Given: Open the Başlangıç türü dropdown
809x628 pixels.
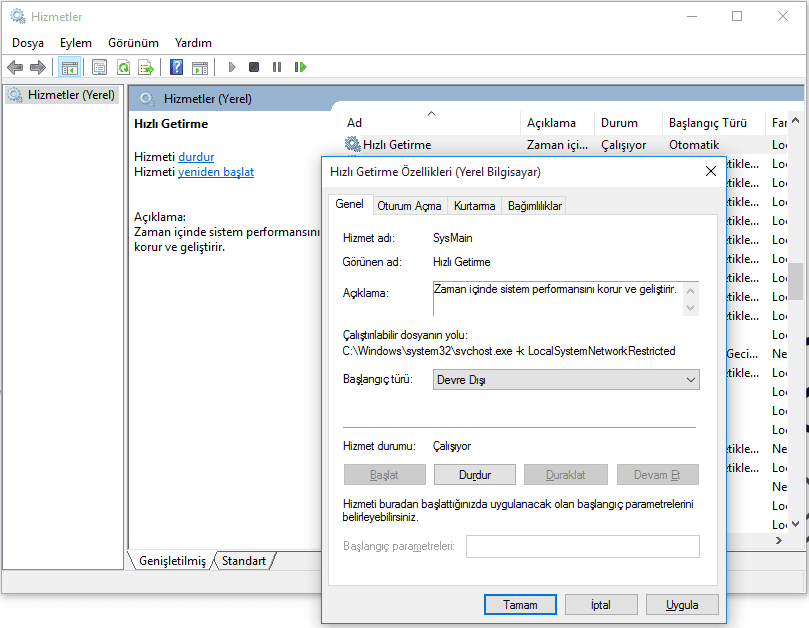Looking at the screenshot, I should [x=566, y=380].
